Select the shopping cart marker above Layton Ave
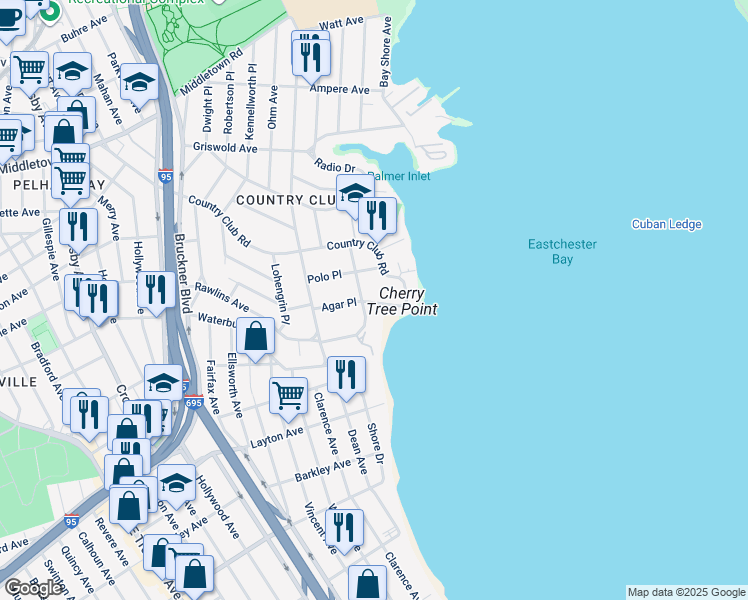The image size is (748, 600). coord(288,395)
